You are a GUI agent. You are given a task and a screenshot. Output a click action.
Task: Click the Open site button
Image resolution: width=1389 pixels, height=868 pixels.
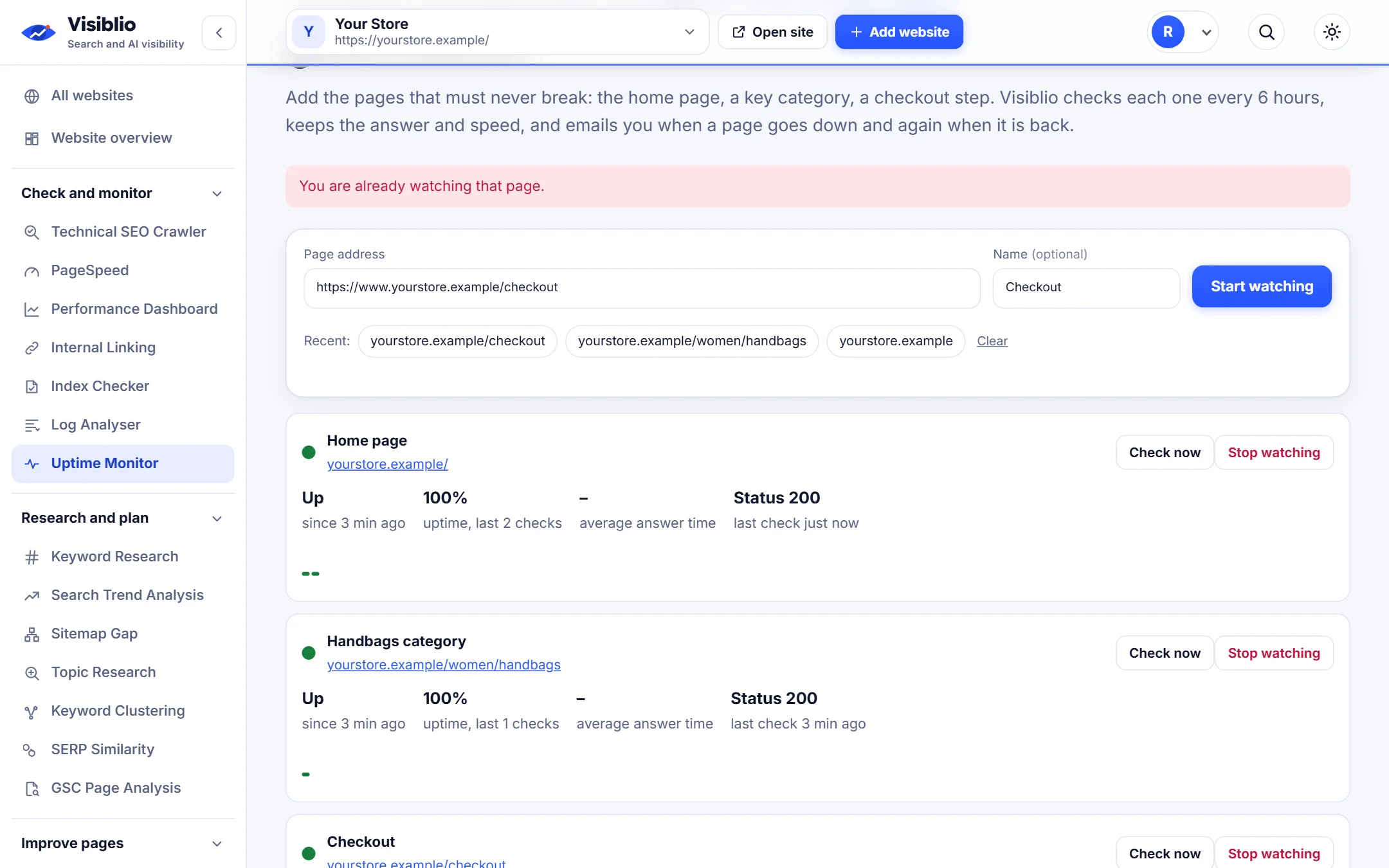coord(772,32)
